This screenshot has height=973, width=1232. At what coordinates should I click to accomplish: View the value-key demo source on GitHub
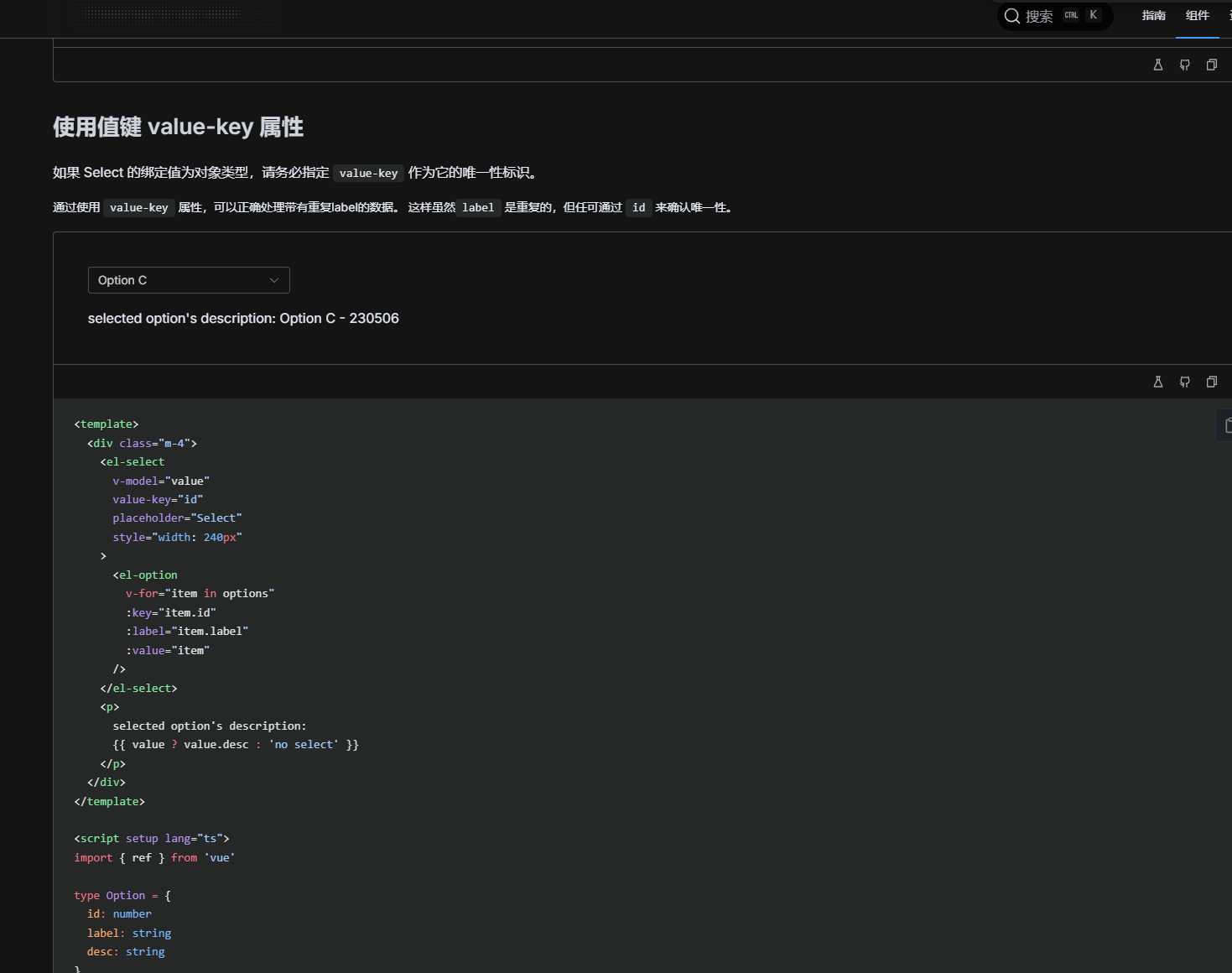point(1185,382)
